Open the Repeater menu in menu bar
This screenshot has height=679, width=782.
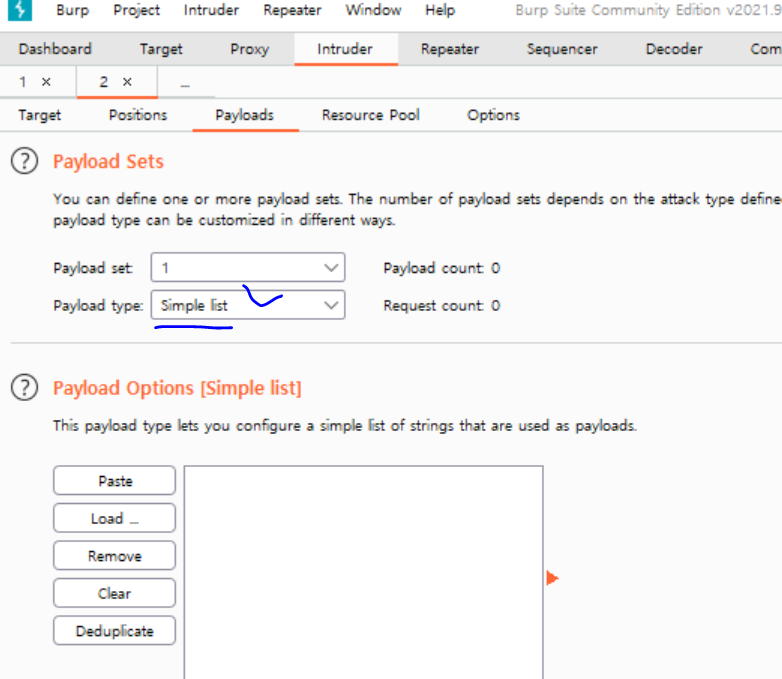[292, 10]
